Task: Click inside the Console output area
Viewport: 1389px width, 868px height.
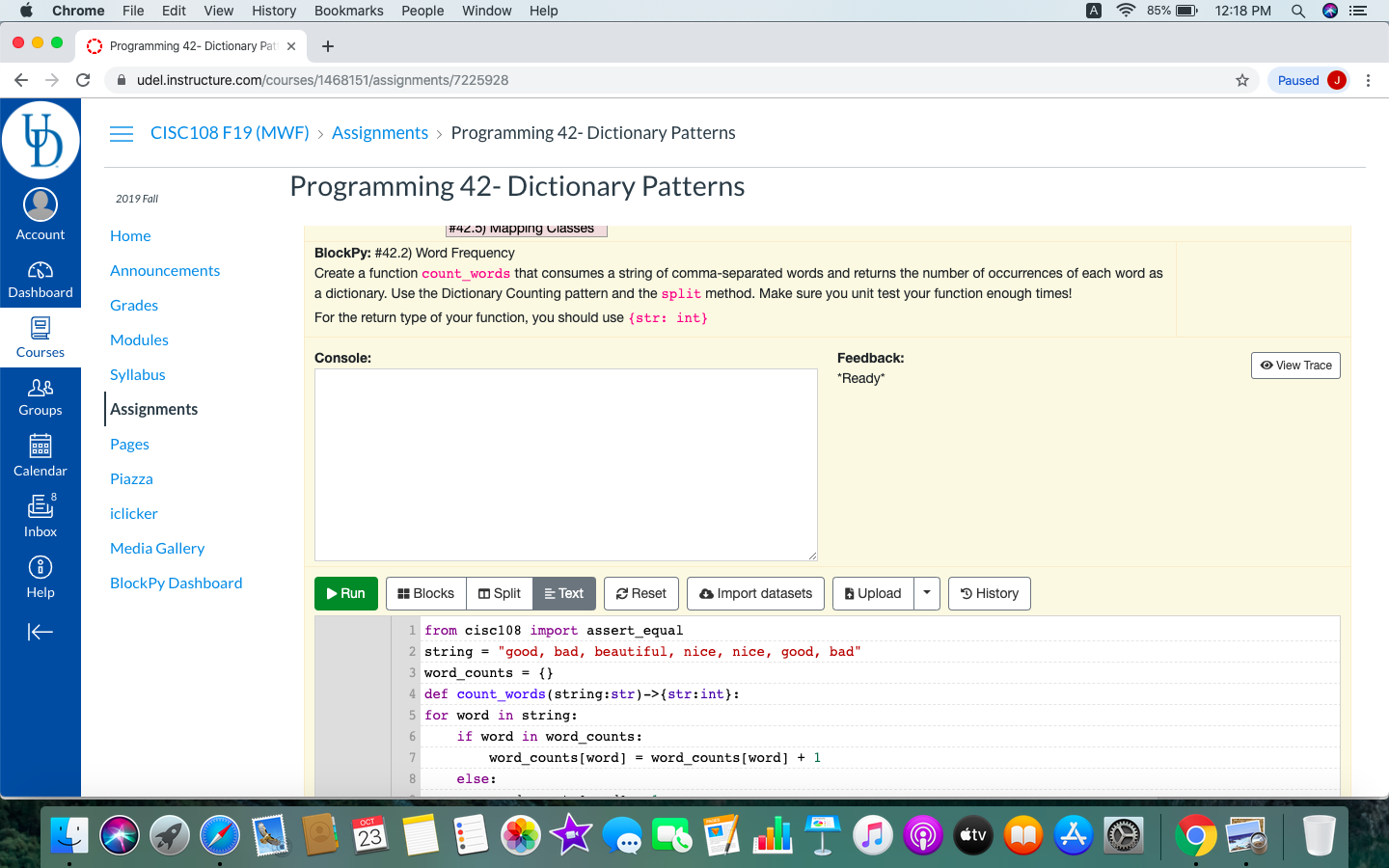Action: (565, 463)
